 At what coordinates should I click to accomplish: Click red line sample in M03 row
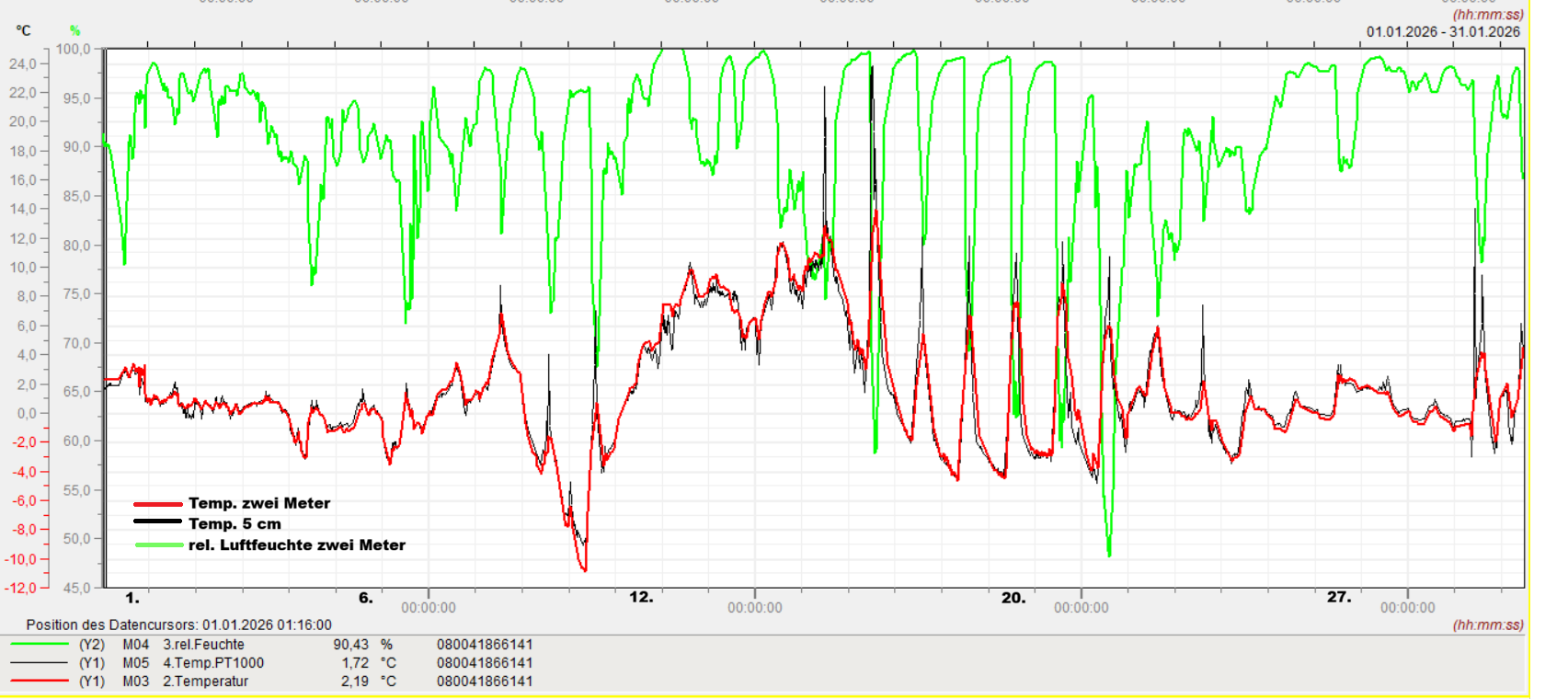[40, 682]
